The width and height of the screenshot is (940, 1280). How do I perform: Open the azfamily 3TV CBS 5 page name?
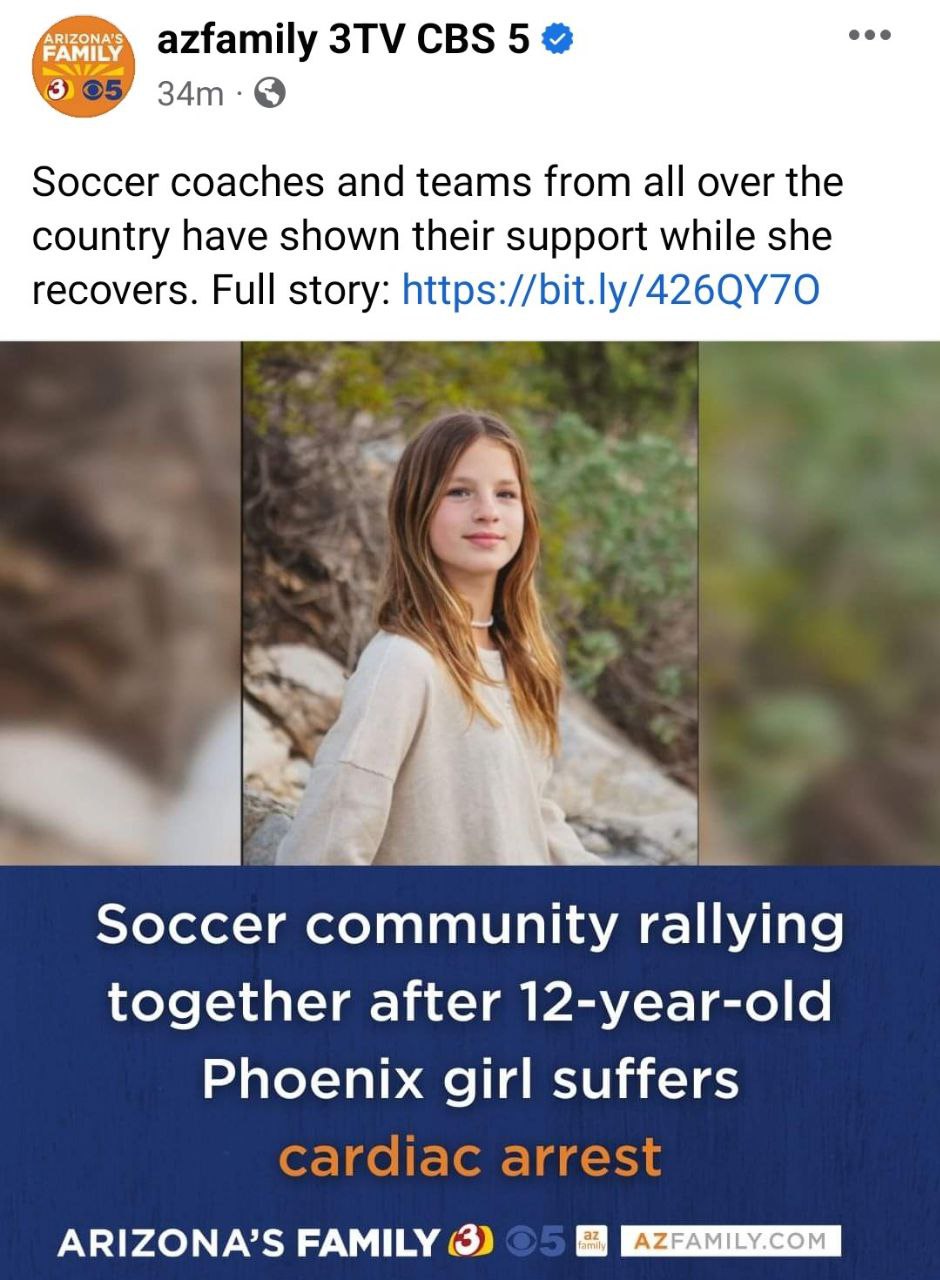click(343, 41)
